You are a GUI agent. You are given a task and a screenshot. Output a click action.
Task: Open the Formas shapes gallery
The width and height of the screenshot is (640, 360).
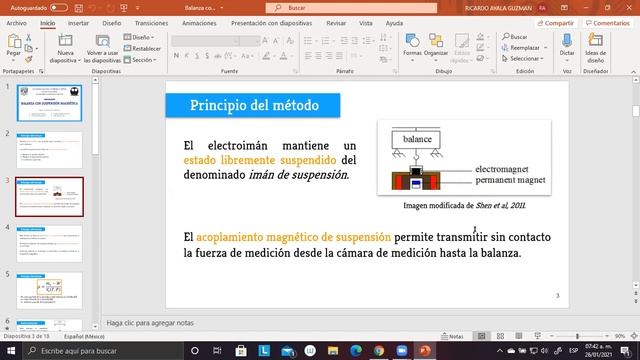(x=412, y=48)
